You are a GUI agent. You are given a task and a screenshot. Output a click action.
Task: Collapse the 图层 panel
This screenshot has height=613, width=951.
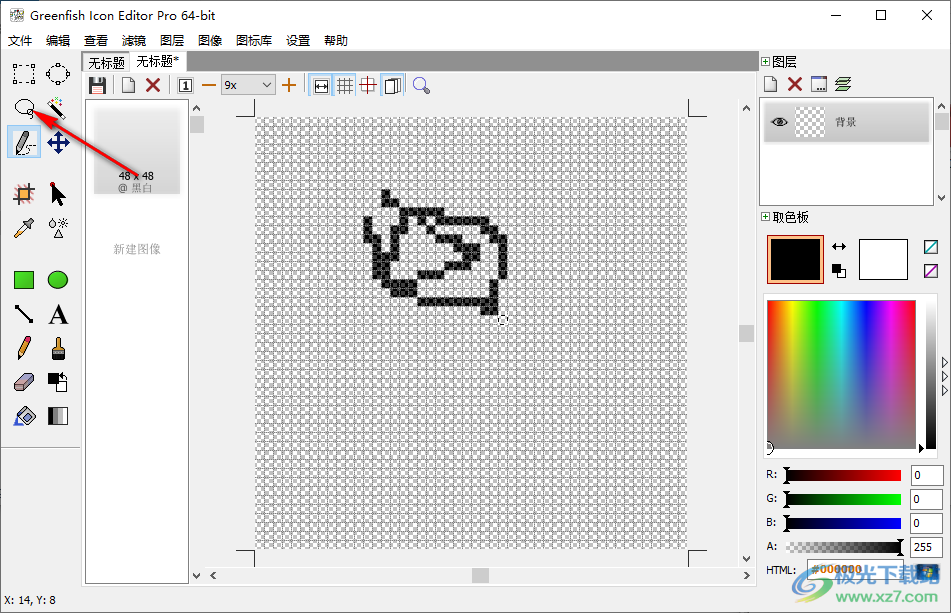click(764, 60)
